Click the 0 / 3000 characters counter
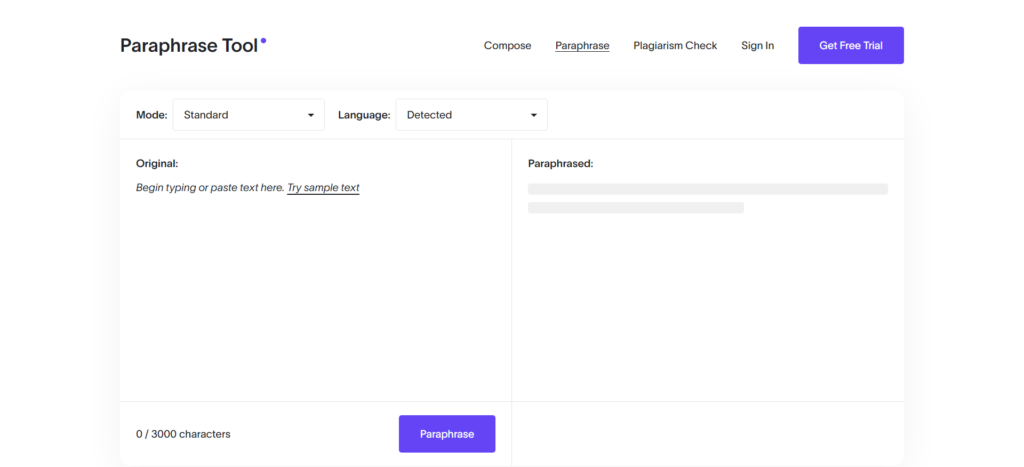This screenshot has width=1024, height=467. 183,434
